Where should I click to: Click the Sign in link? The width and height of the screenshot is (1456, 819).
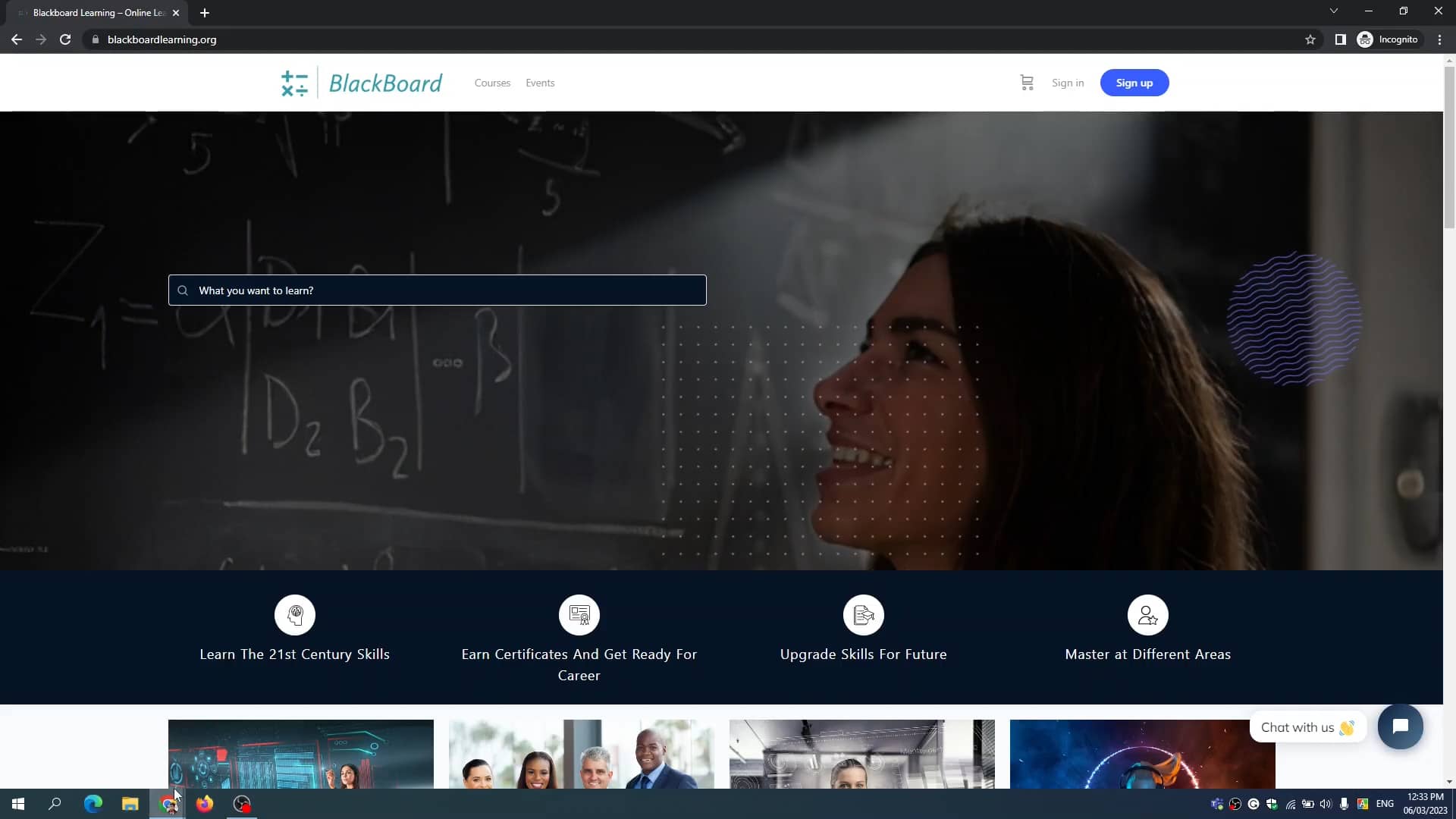pos(1067,83)
